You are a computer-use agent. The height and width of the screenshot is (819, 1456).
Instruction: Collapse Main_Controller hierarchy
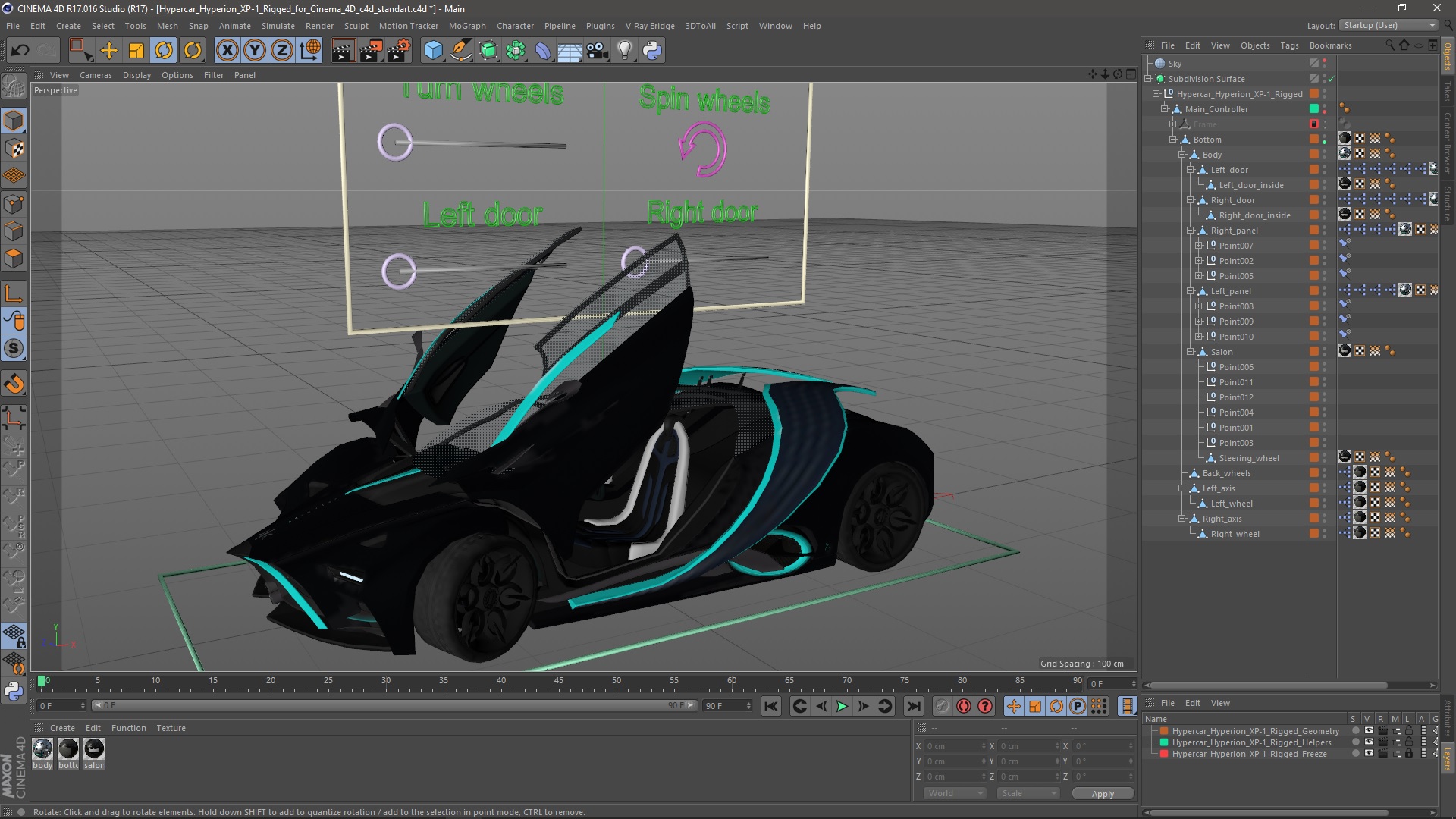pos(1164,109)
